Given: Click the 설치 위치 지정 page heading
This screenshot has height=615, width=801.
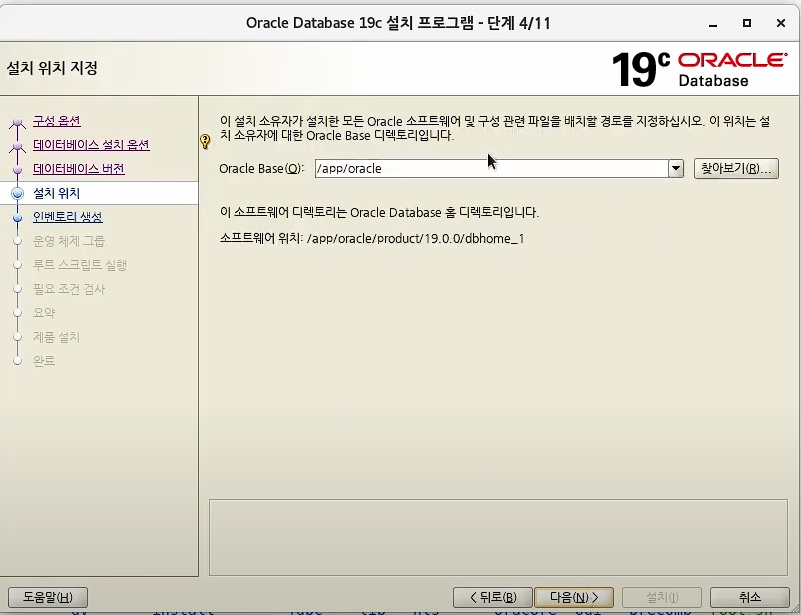Looking at the screenshot, I should tap(52, 68).
